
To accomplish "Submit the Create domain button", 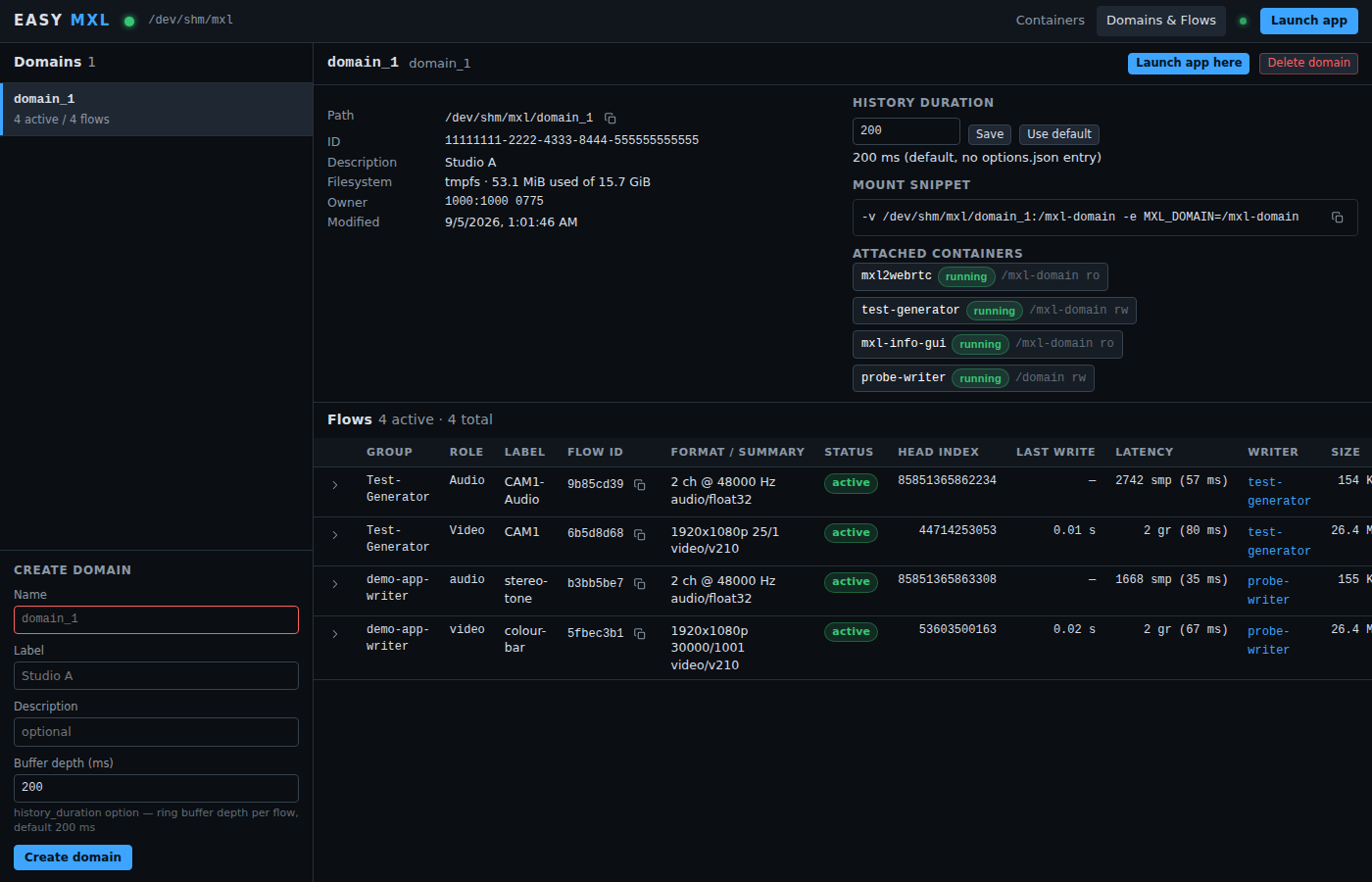I will 73,857.
